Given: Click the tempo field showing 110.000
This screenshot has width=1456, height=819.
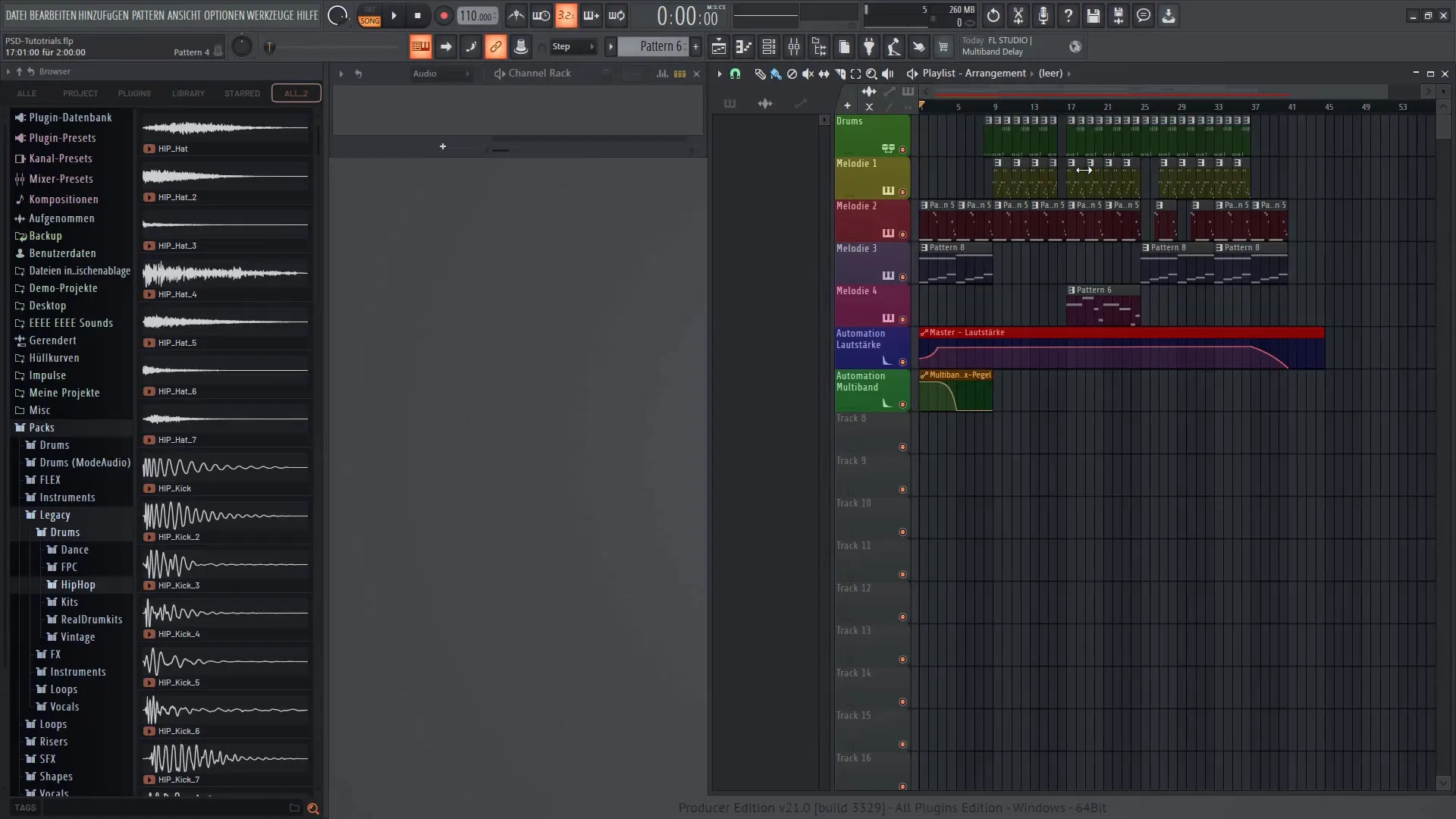Looking at the screenshot, I should click(x=477, y=16).
